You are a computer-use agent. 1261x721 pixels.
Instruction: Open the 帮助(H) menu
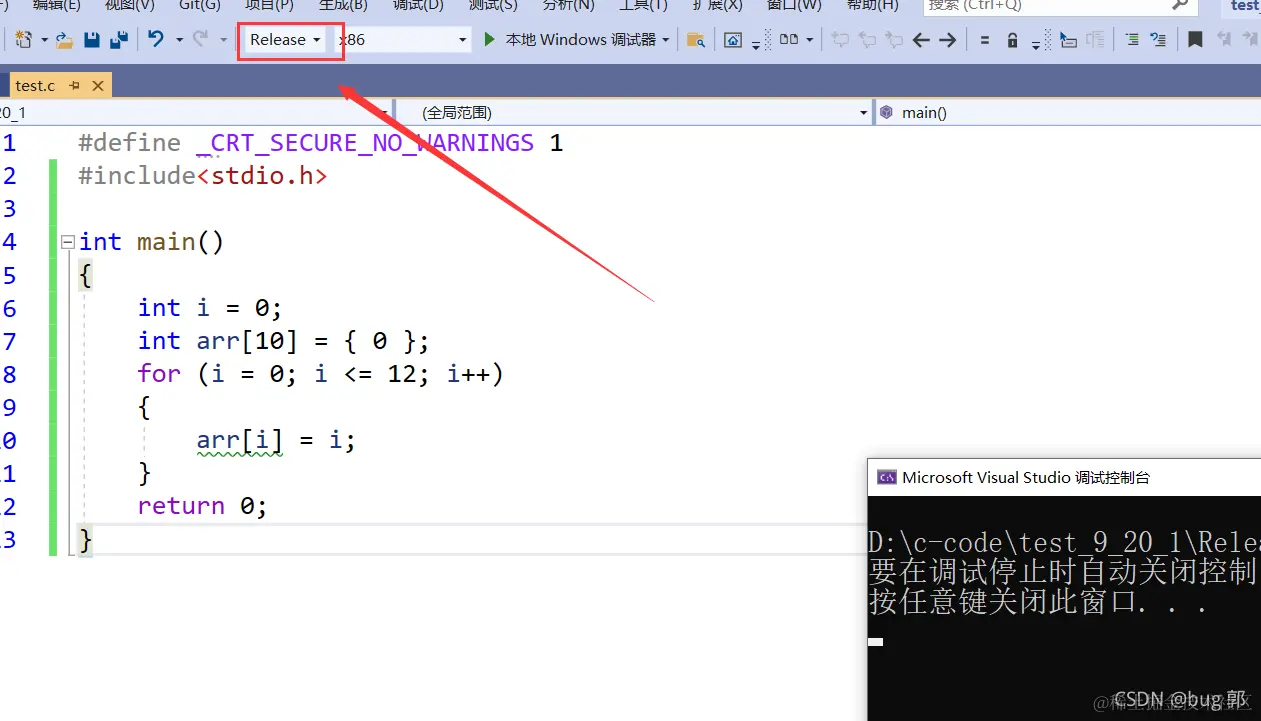click(x=872, y=5)
